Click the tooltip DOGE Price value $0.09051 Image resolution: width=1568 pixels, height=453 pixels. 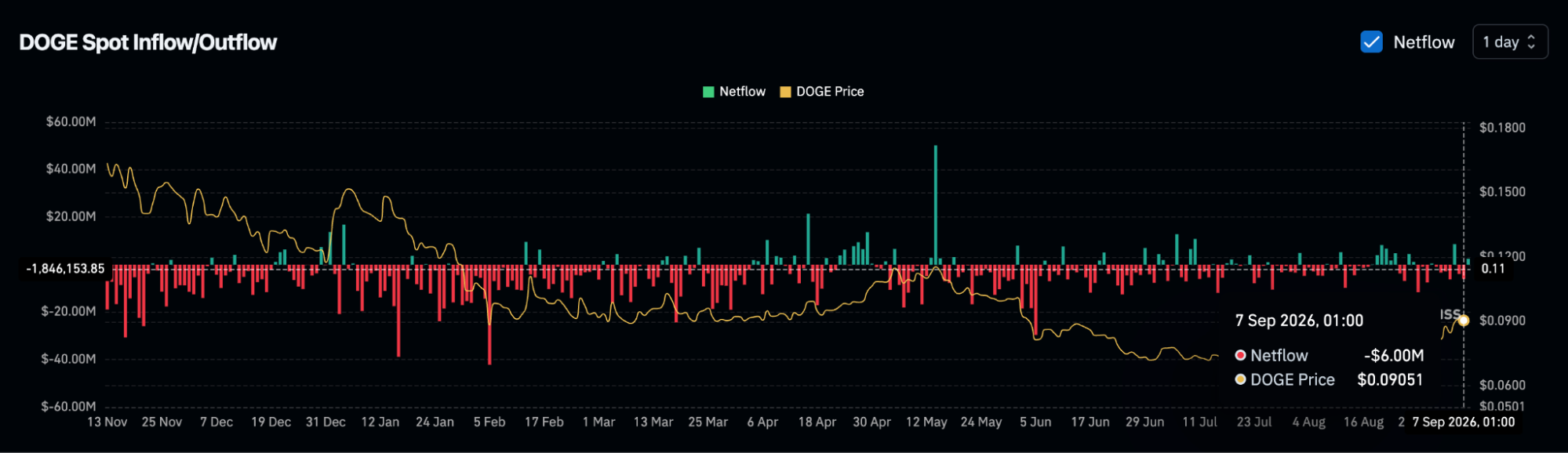(x=1390, y=380)
